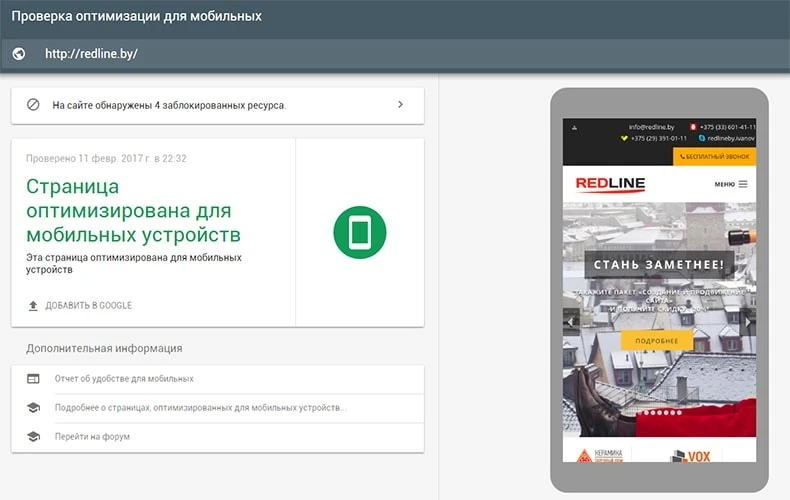Open the blocked resources notice text
Screen dimensions: 790x500
(x=169, y=105)
